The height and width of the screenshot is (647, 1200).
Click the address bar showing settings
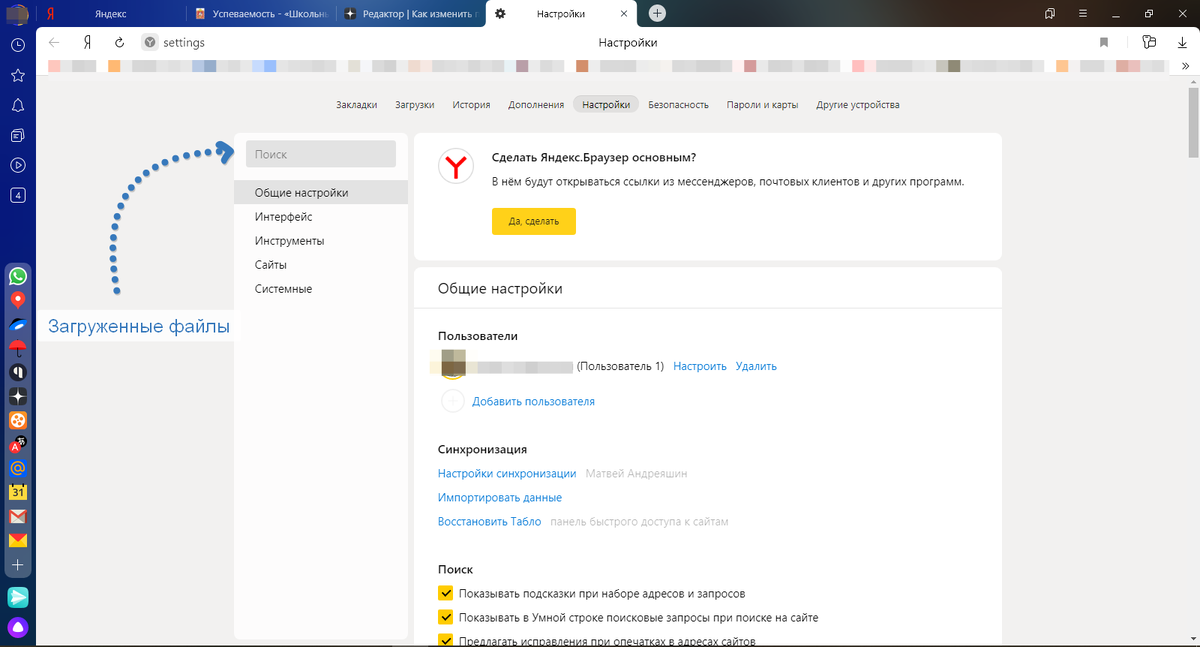(x=182, y=43)
